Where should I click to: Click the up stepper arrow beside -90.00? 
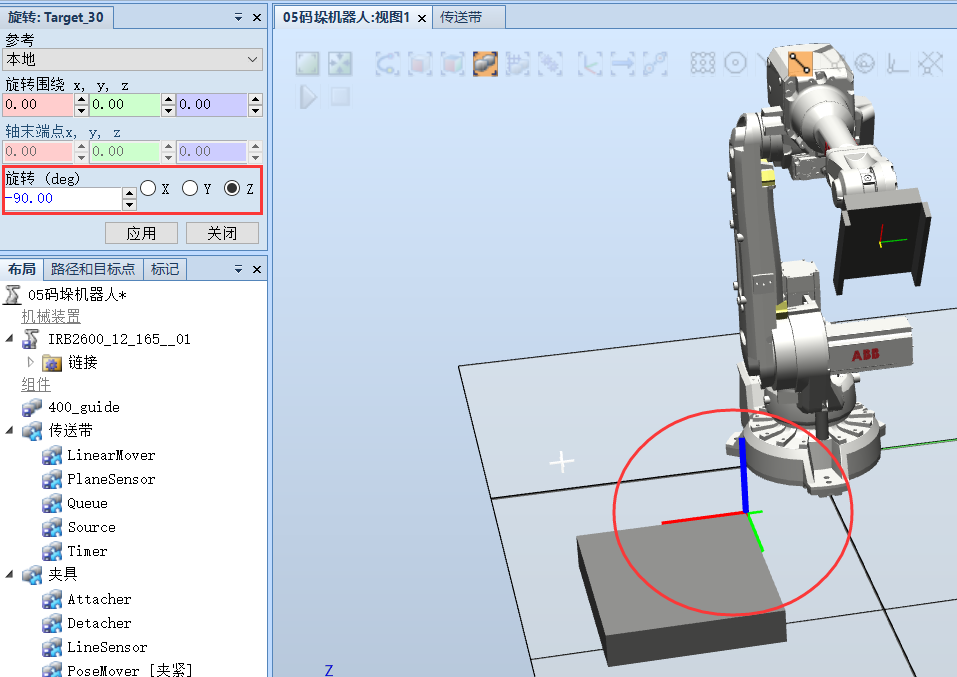tap(129, 192)
